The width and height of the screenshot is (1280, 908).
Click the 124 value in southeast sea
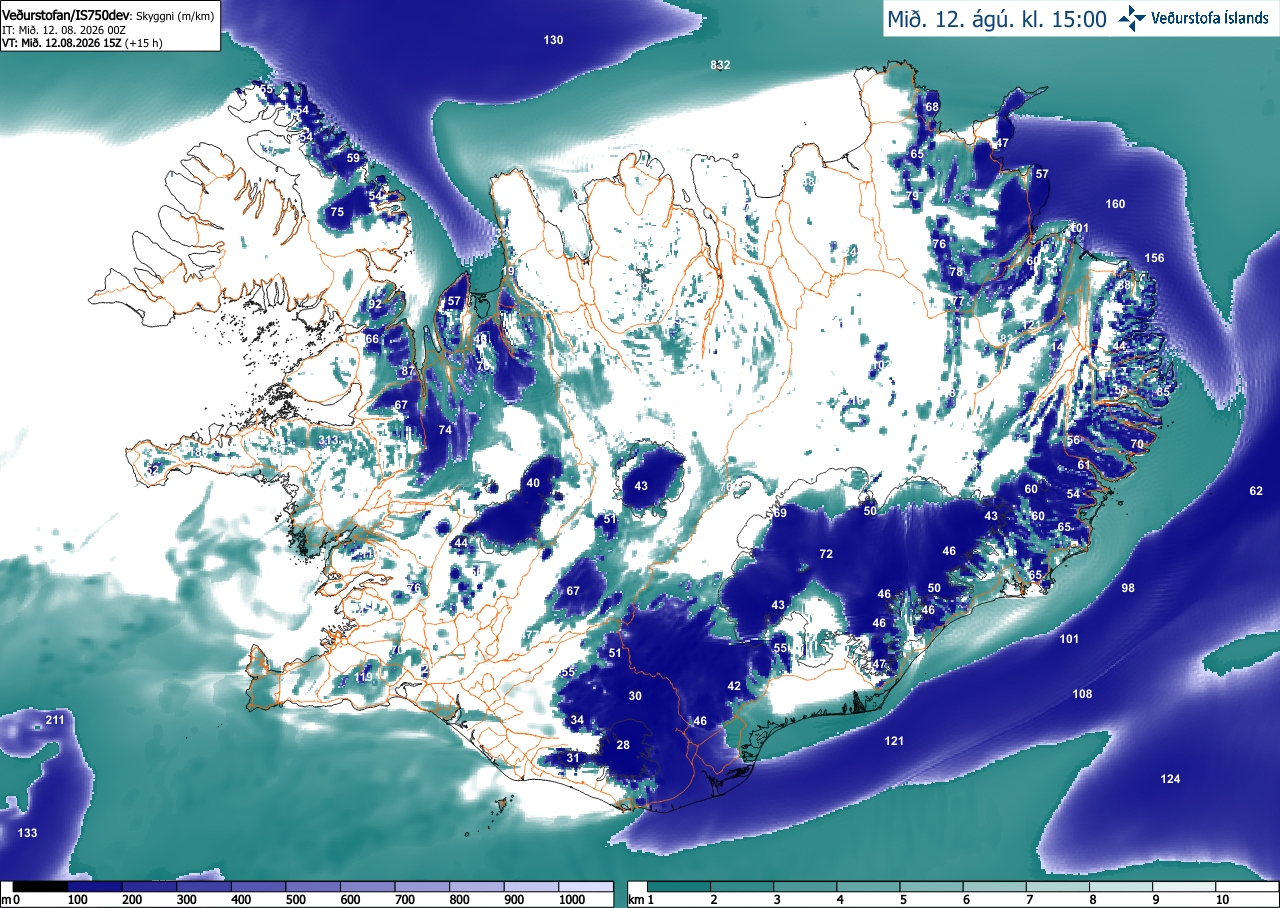coord(1170,779)
